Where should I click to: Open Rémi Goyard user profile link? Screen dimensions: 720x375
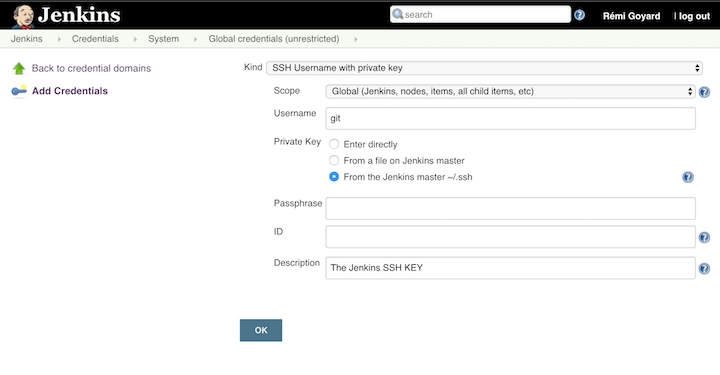[x=631, y=16]
